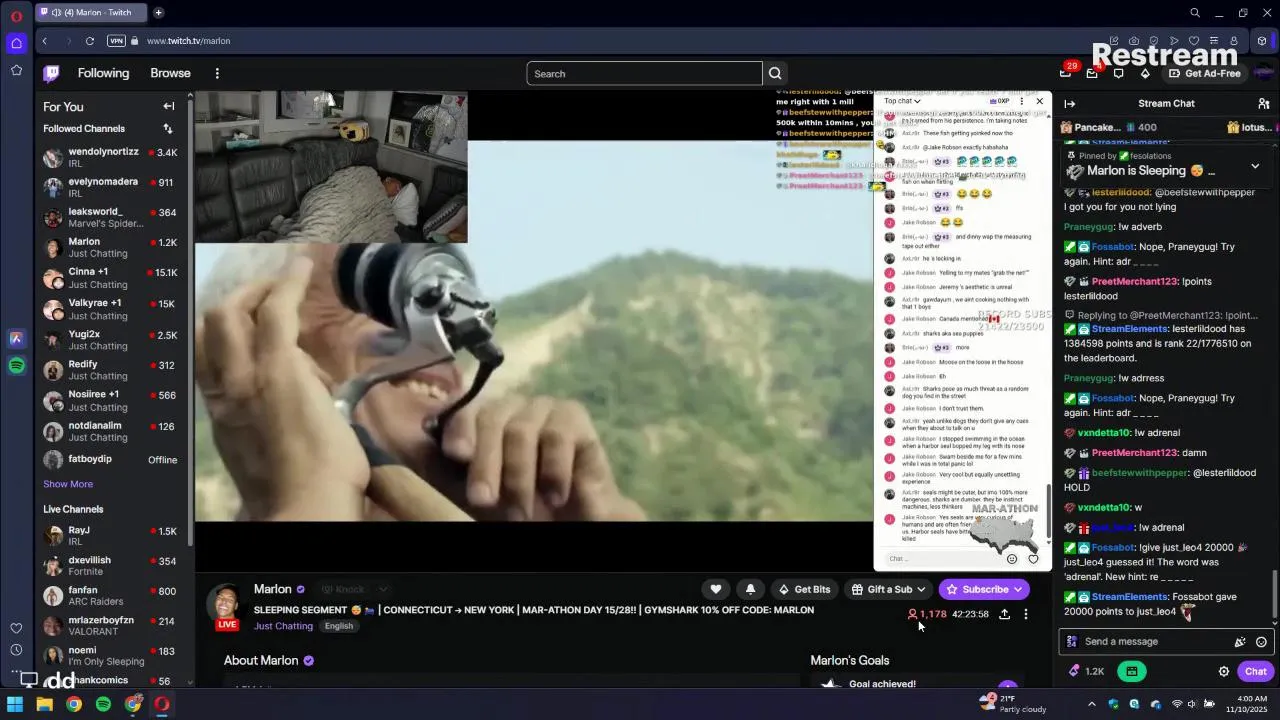
Task: Click the Twitch logo home icon
Action: 51,73
